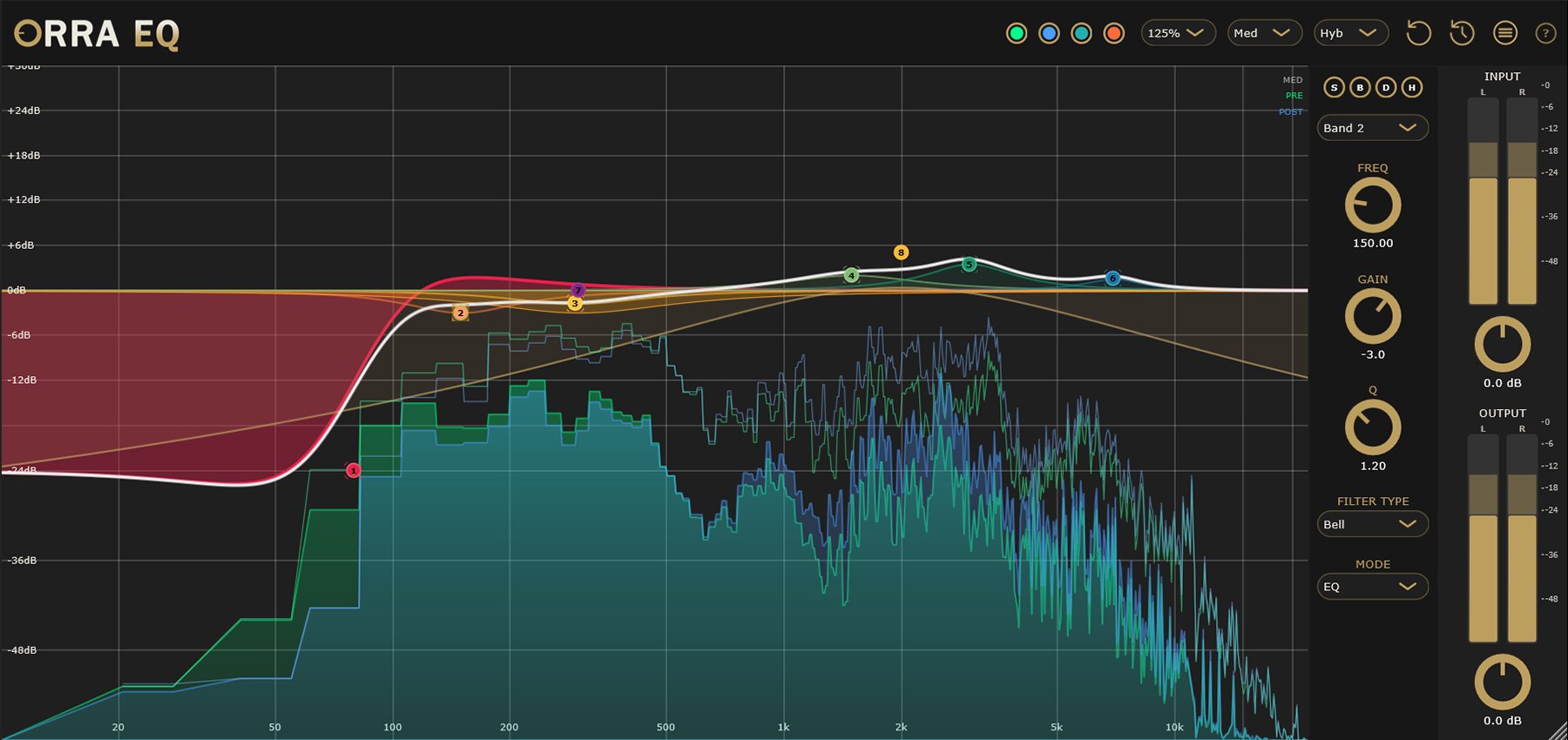Toggle the H circle button
Image resolution: width=1568 pixels, height=740 pixels.
coord(1412,87)
